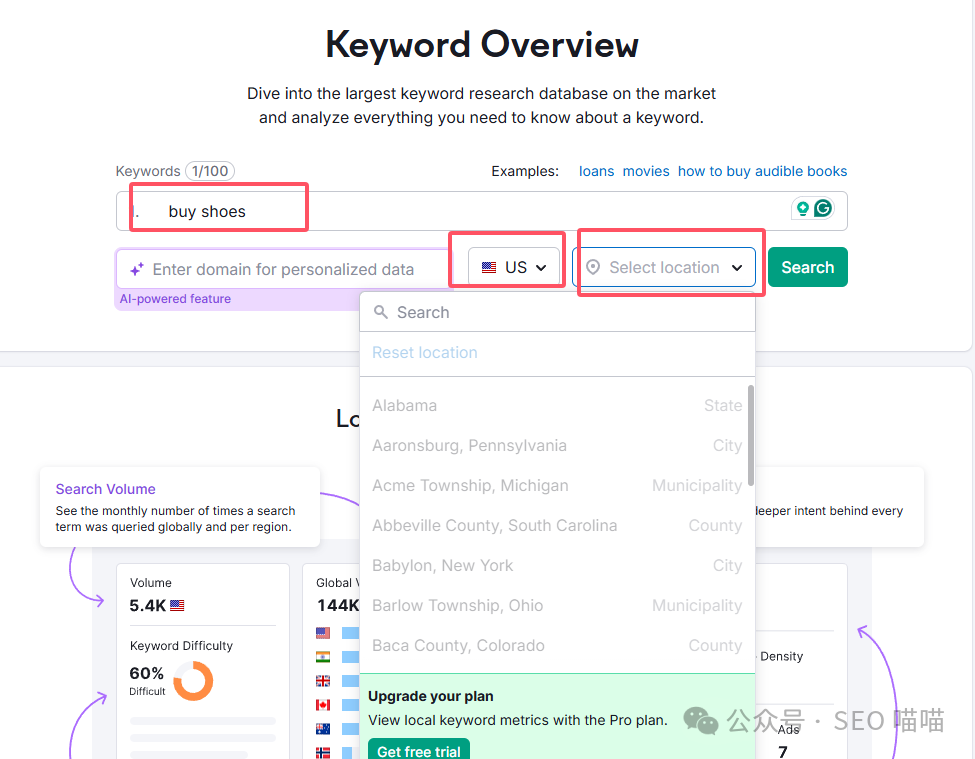Select Barlow Township, Ohio from the list

point(557,605)
